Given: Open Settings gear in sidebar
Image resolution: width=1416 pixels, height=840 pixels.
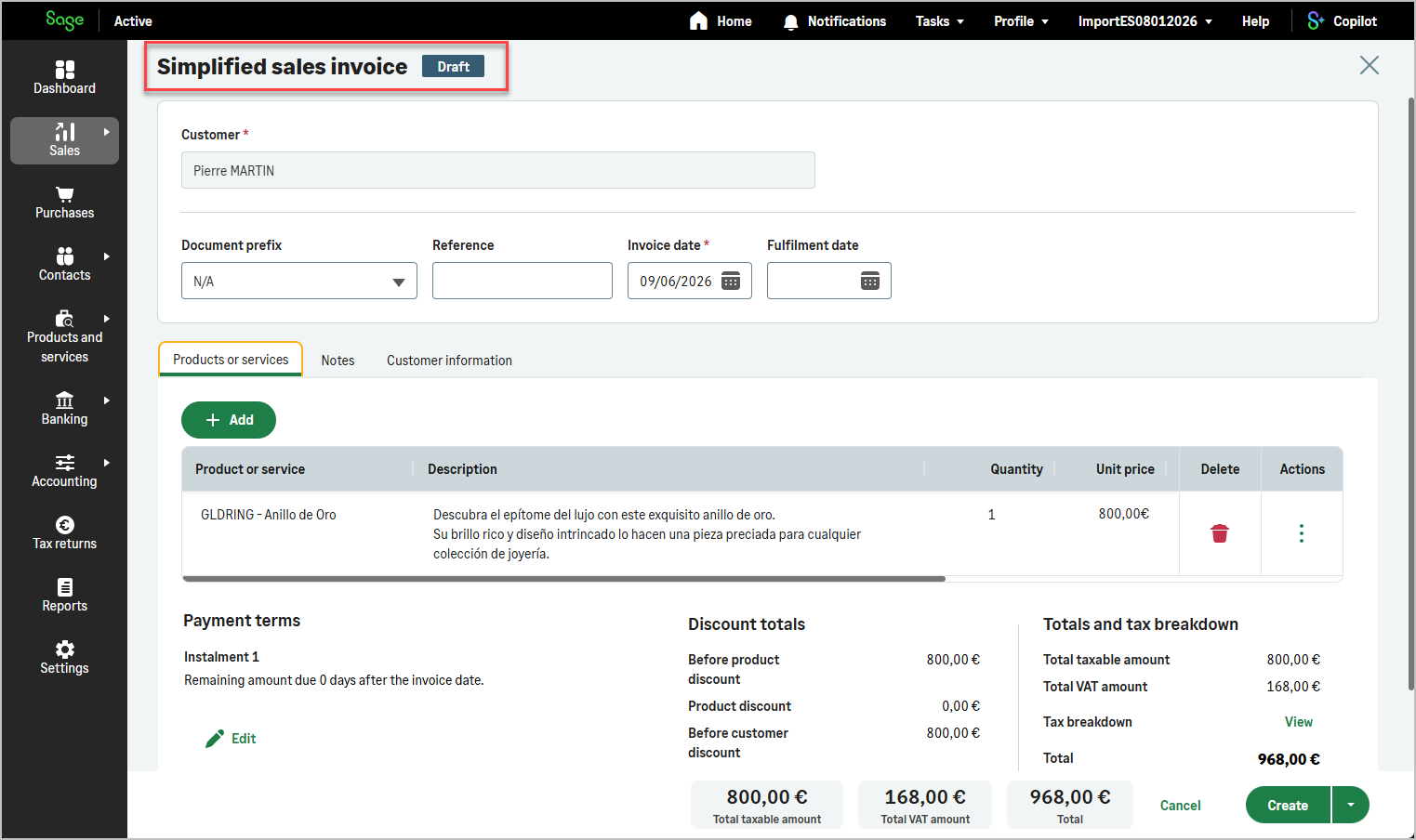Looking at the screenshot, I should (x=64, y=657).
